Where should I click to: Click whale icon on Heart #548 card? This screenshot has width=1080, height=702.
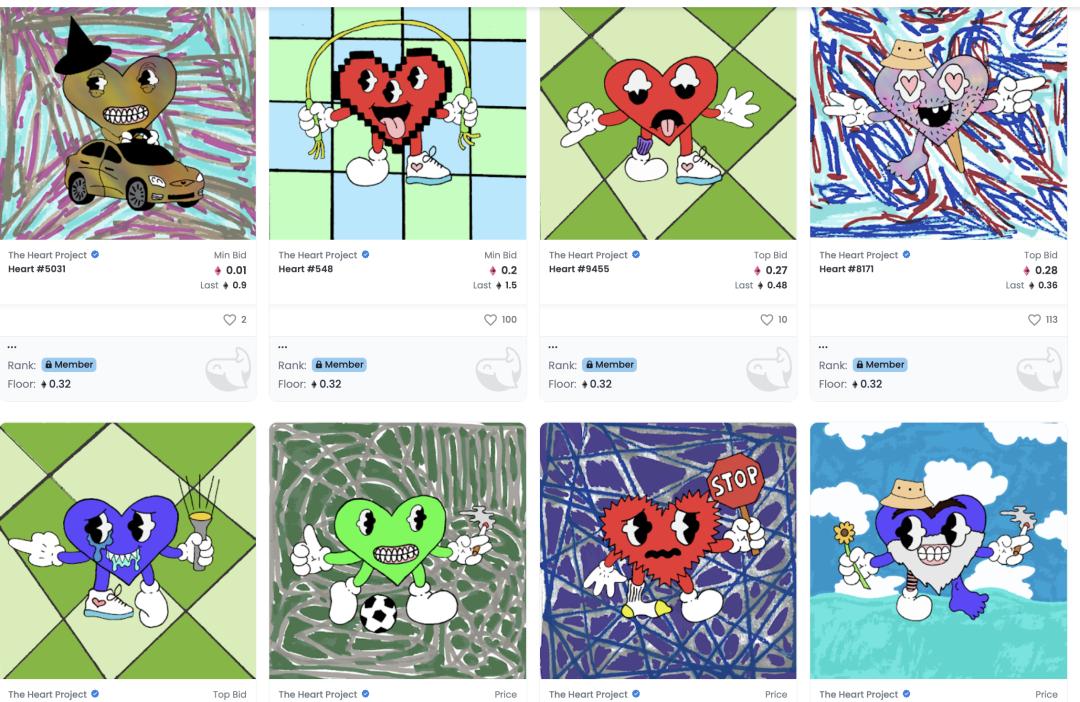point(499,370)
